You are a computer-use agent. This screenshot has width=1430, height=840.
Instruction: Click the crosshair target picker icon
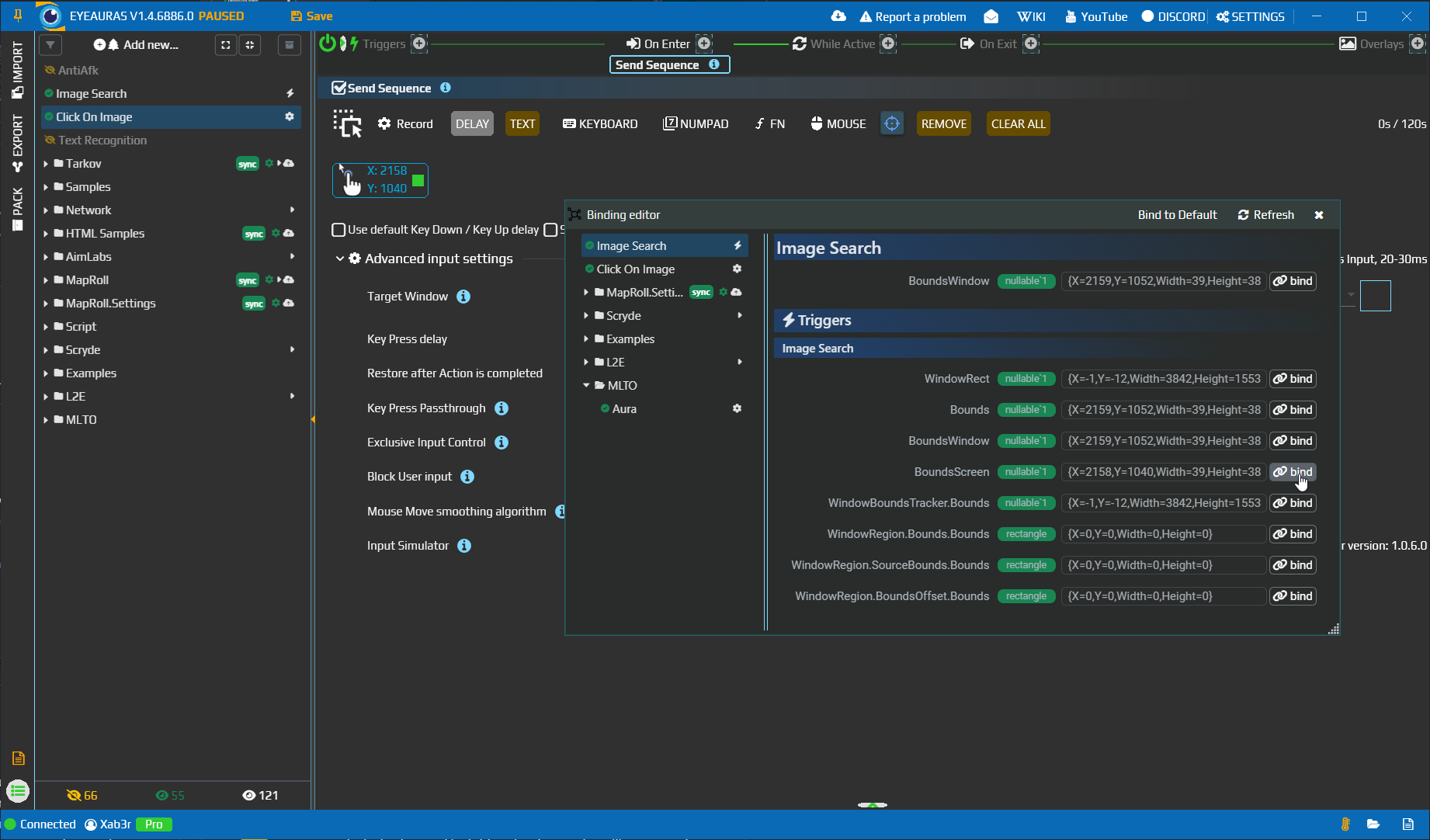point(892,123)
